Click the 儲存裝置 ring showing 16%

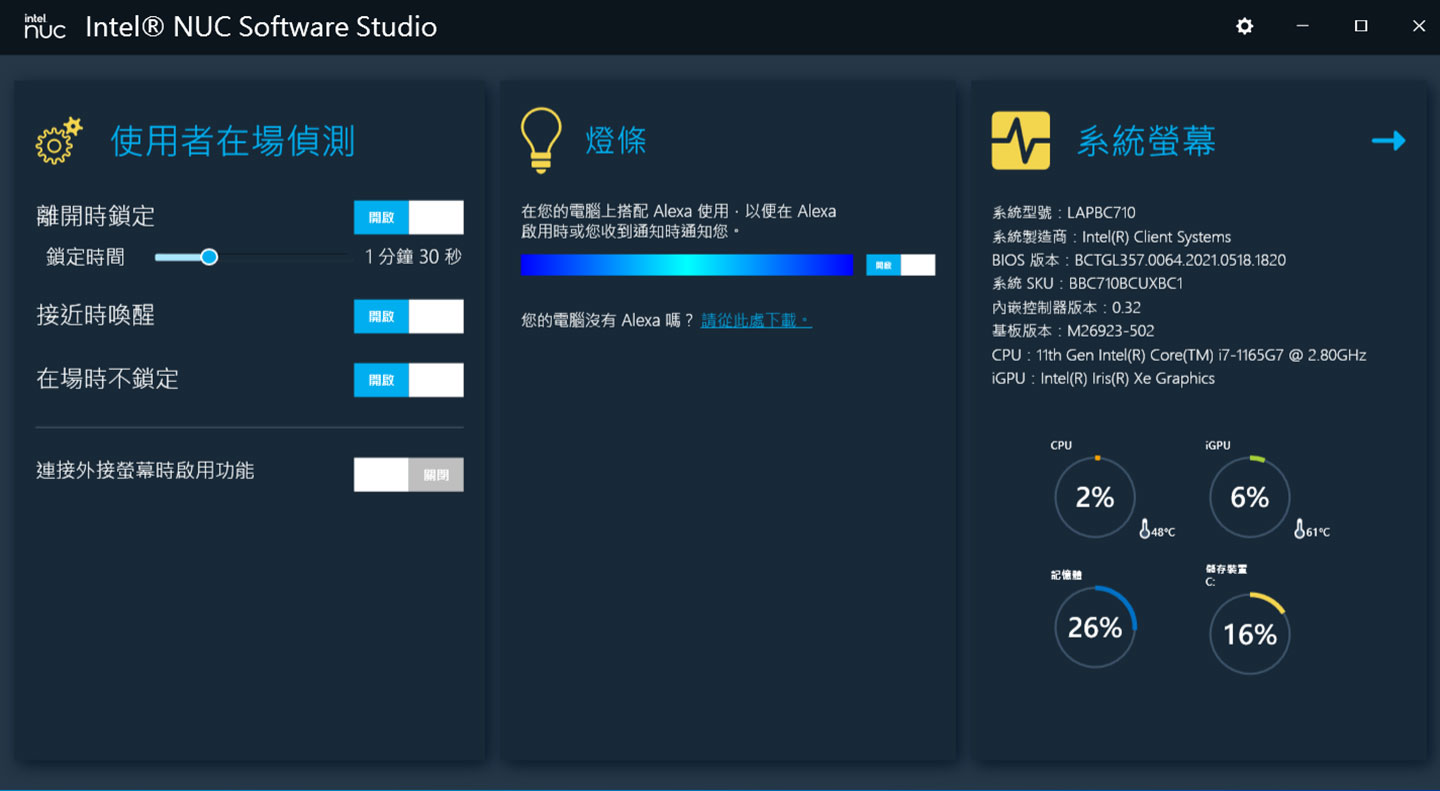(x=1248, y=632)
